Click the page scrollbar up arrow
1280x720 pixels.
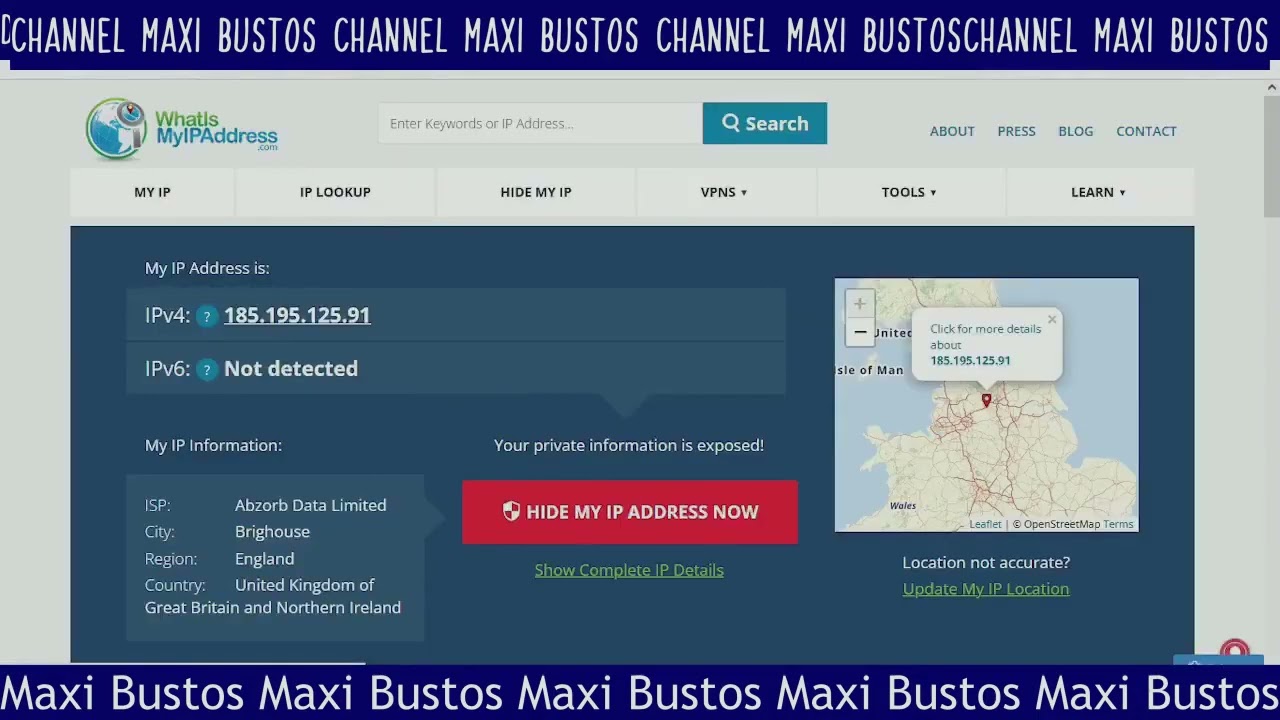1271,88
